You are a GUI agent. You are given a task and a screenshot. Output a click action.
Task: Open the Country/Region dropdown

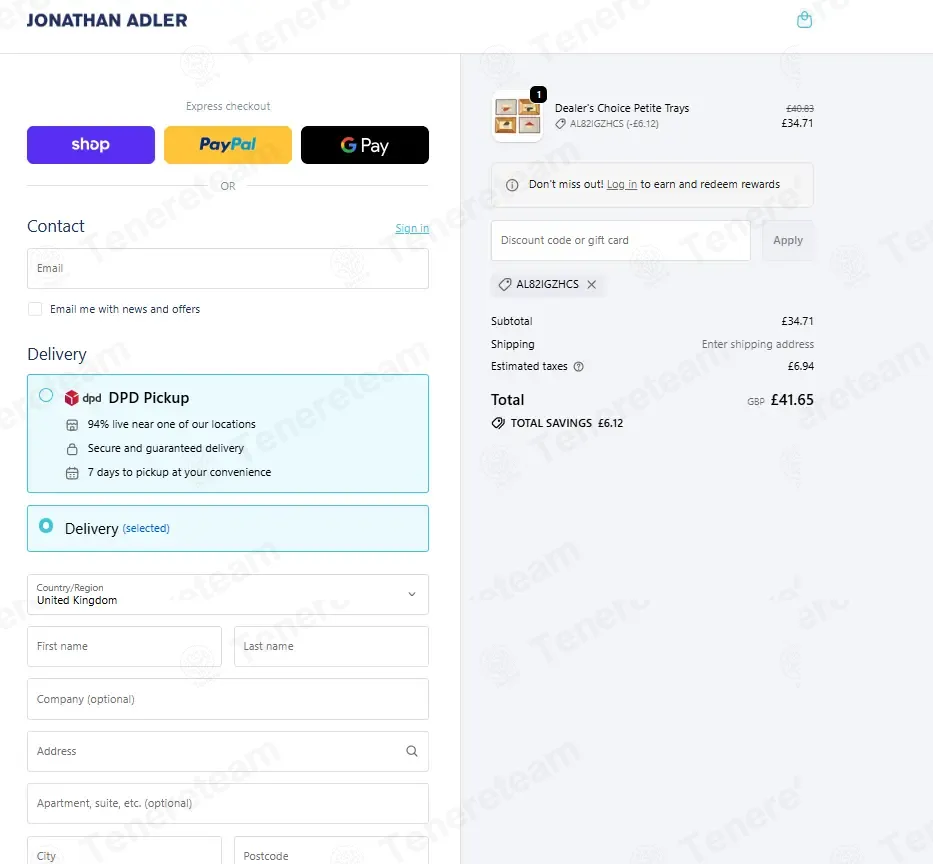(228, 594)
